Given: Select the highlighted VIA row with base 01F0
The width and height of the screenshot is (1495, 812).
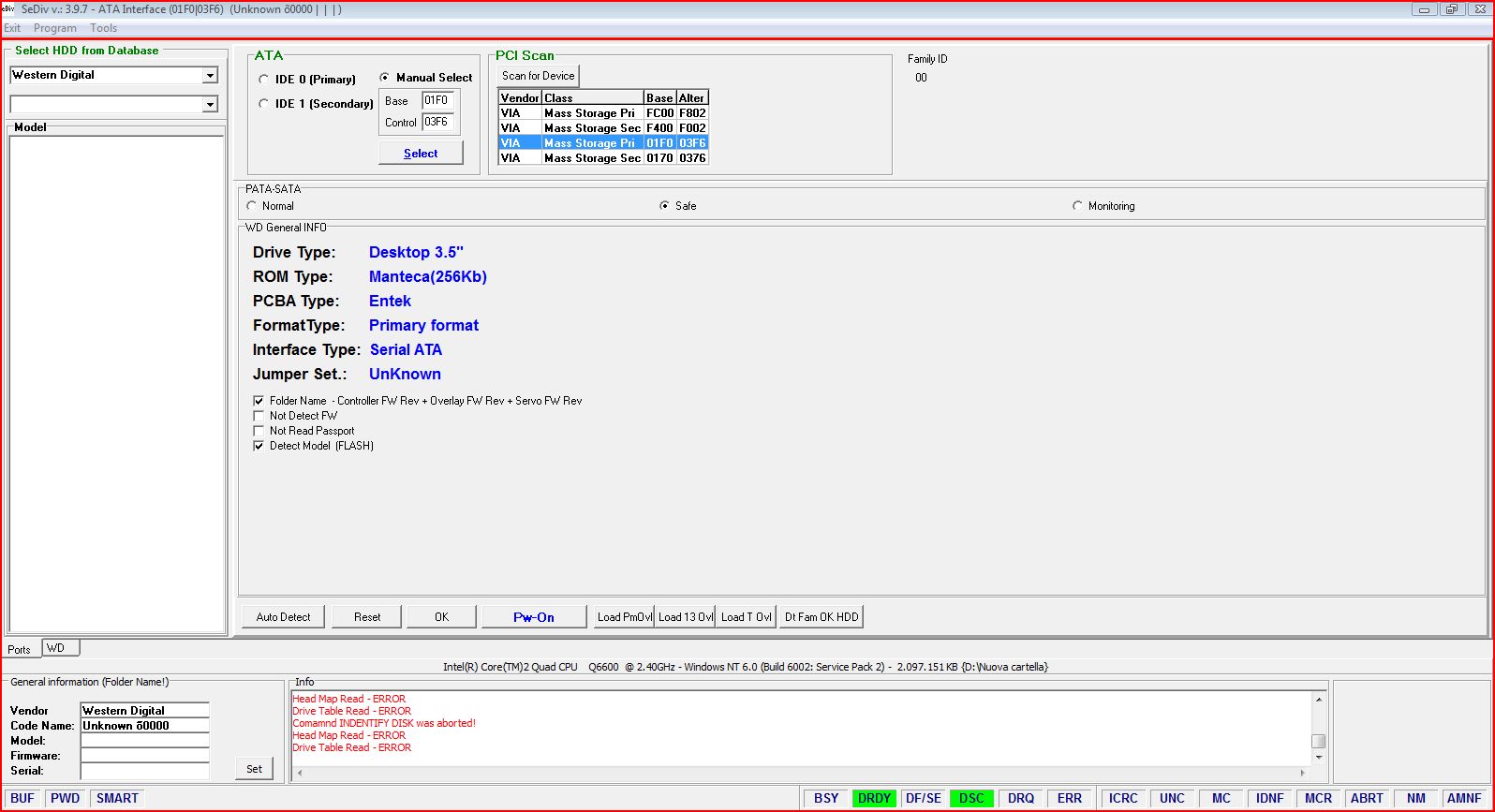Looking at the screenshot, I should pos(602,143).
